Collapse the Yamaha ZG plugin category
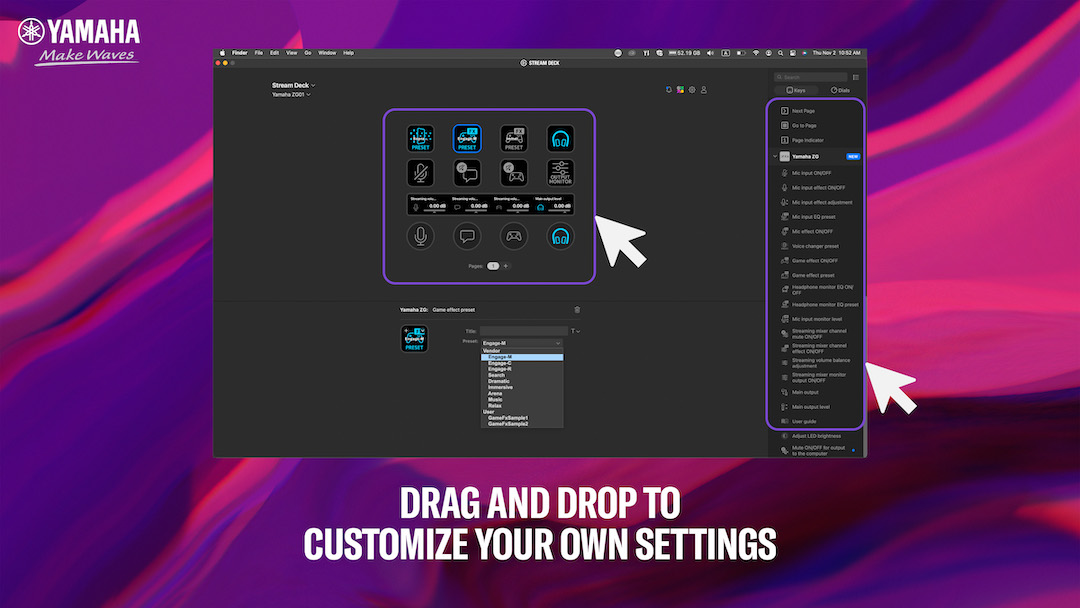Viewport: 1080px width, 608px height. point(774,156)
